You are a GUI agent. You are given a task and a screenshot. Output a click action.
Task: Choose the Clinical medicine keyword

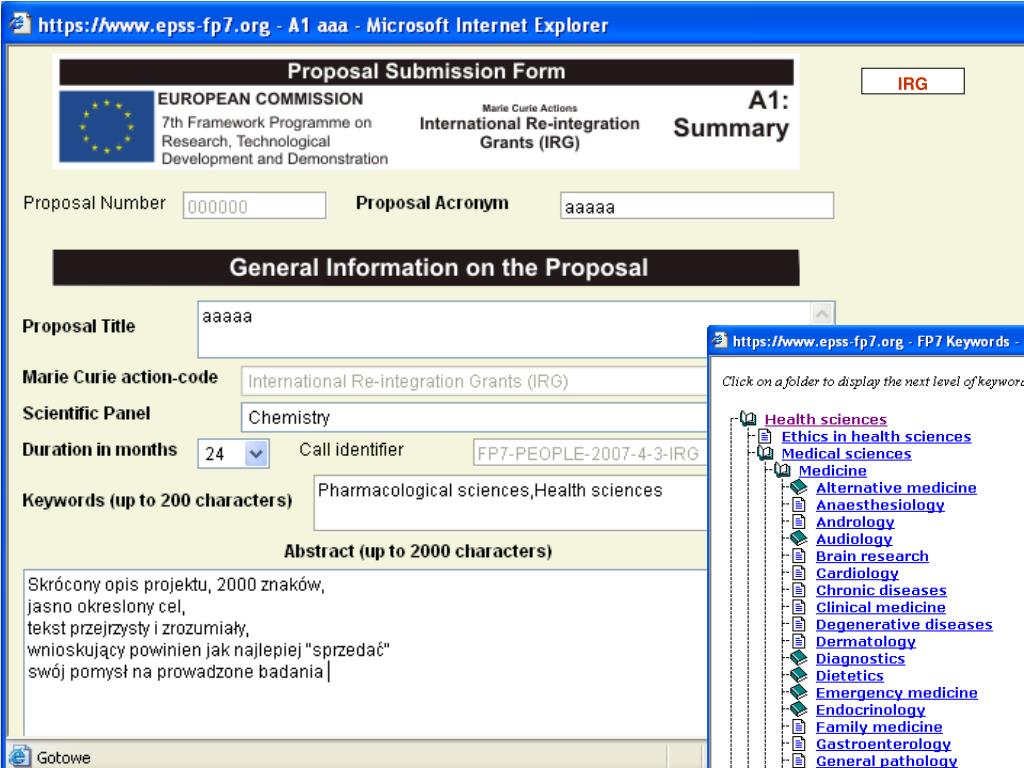(880, 607)
